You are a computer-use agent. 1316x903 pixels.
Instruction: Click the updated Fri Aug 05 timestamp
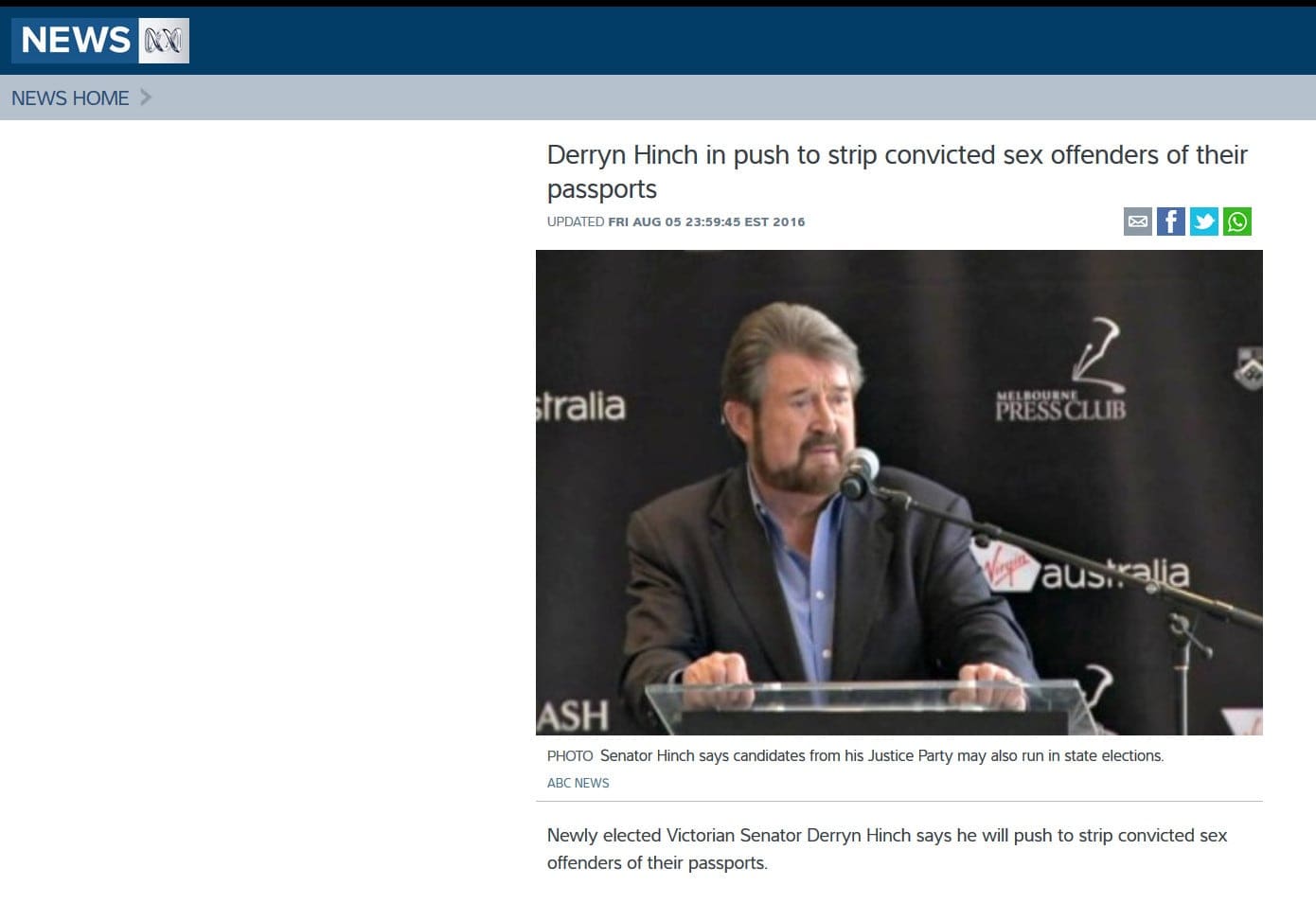[x=676, y=221]
